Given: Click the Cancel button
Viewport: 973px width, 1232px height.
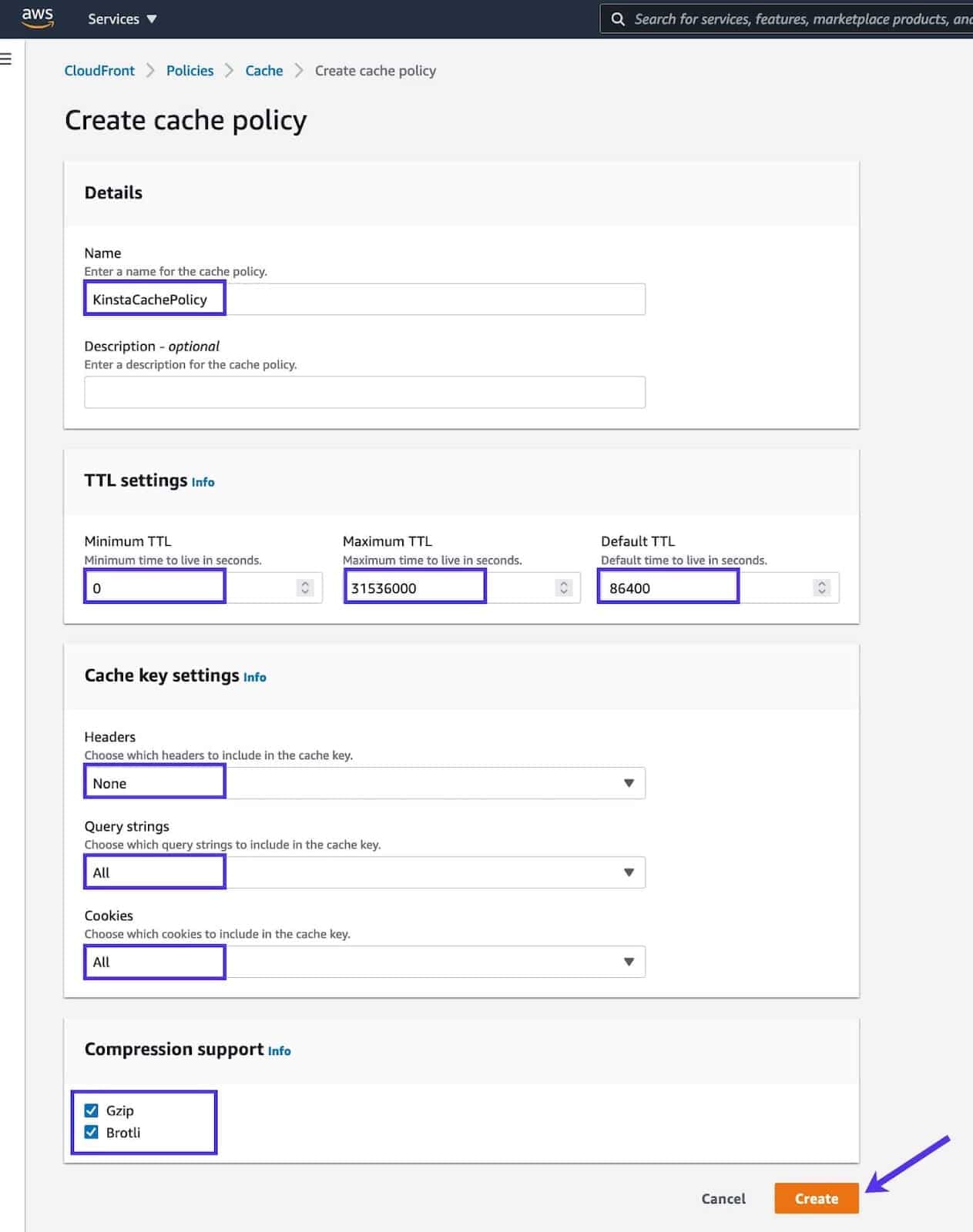Looking at the screenshot, I should (x=723, y=1199).
